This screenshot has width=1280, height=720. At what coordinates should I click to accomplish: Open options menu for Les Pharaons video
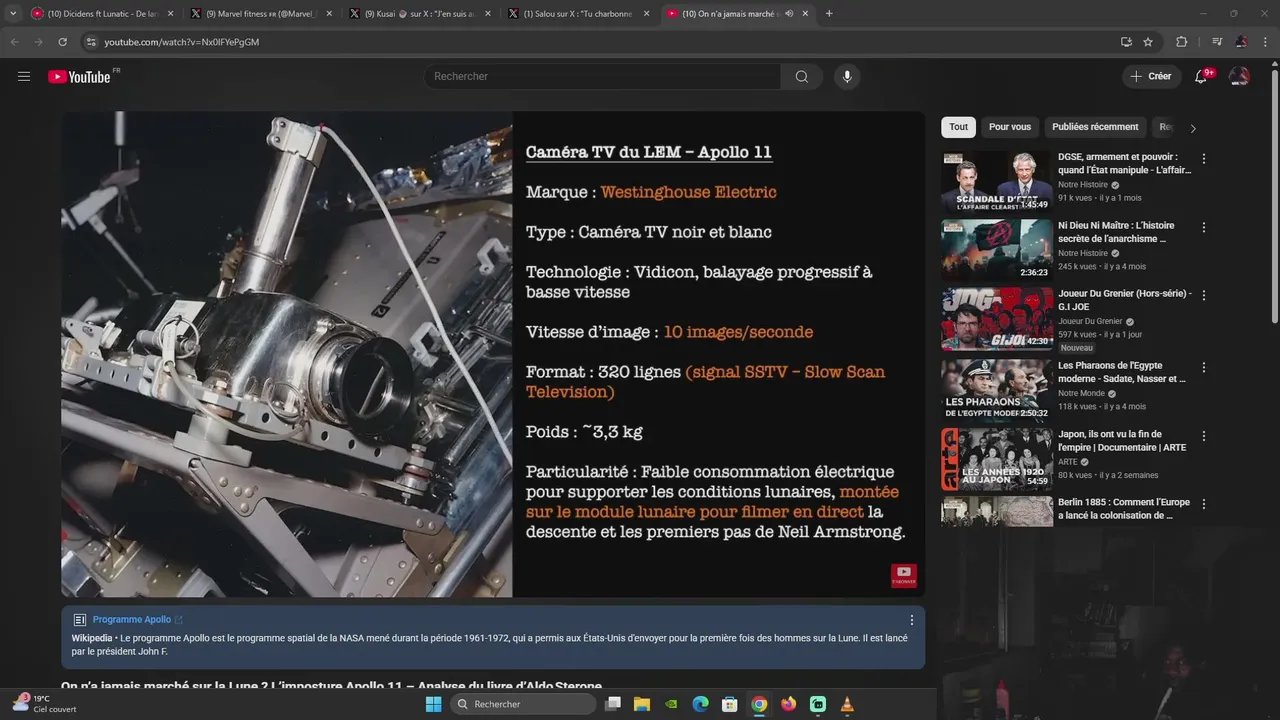coord(1204,367)
